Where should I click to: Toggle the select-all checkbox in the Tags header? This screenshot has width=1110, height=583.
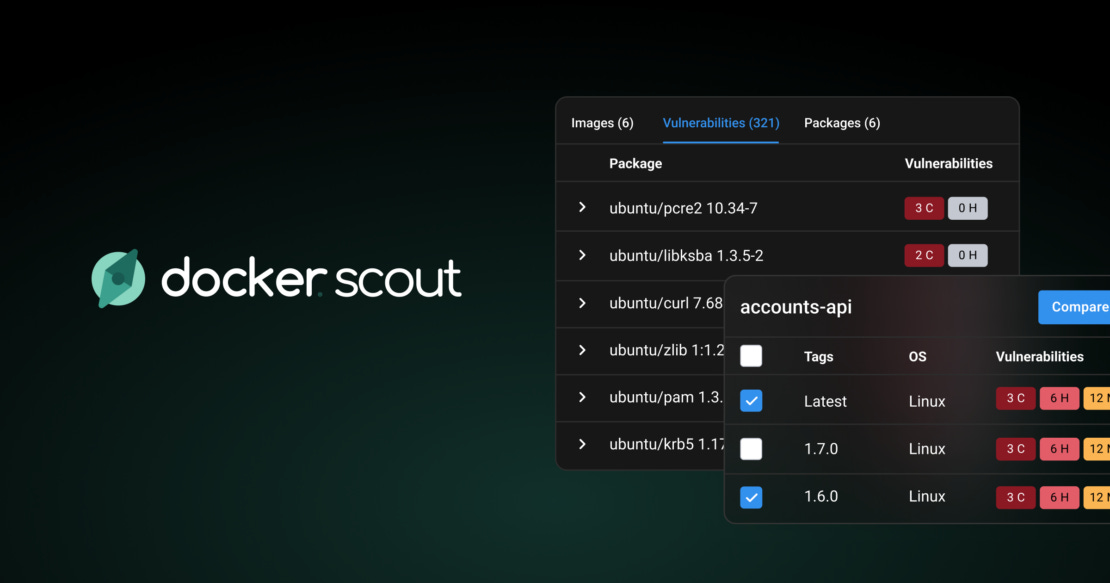click(x=751, y=356)
